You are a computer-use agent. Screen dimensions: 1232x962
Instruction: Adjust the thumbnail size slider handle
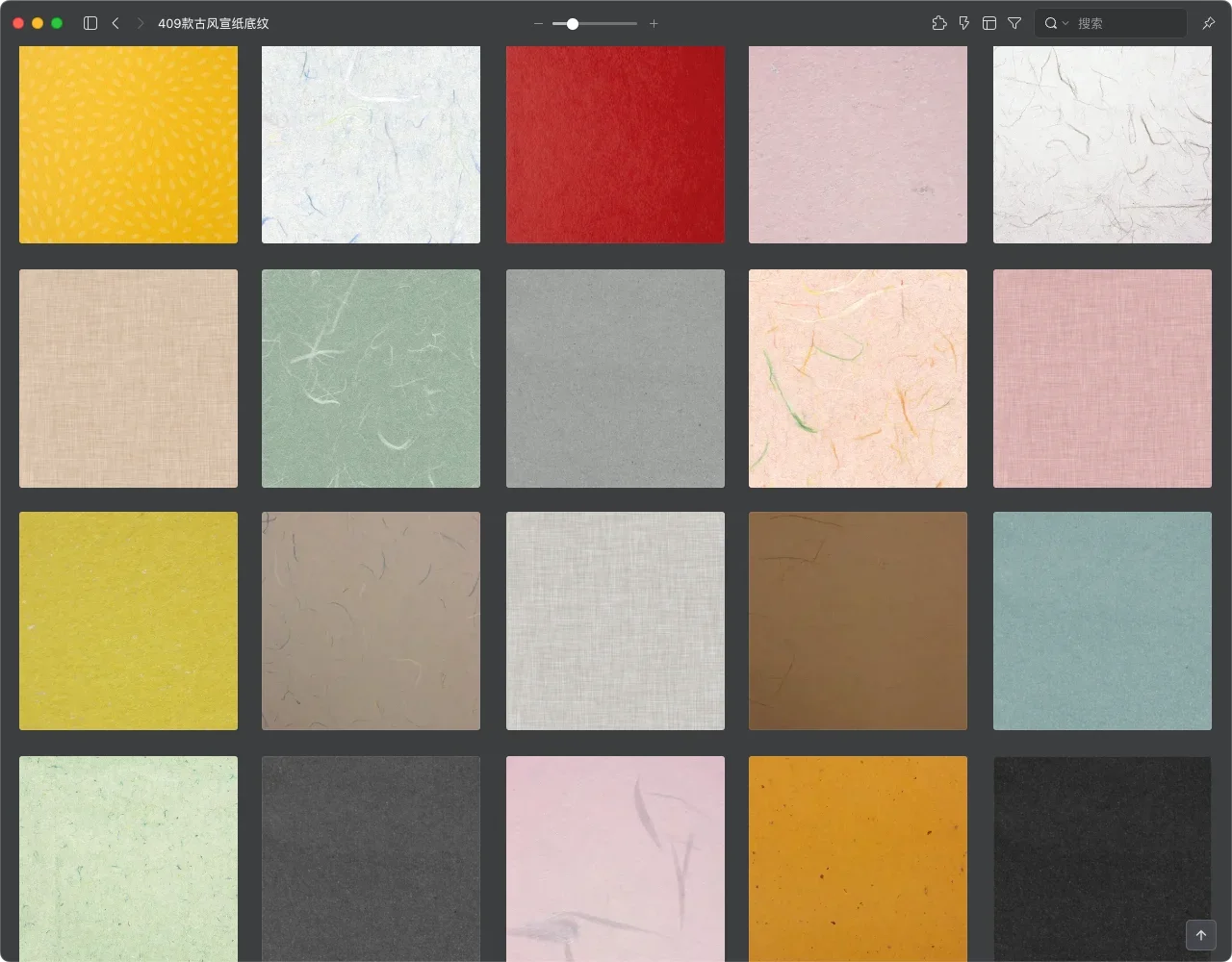coord(573,23)
